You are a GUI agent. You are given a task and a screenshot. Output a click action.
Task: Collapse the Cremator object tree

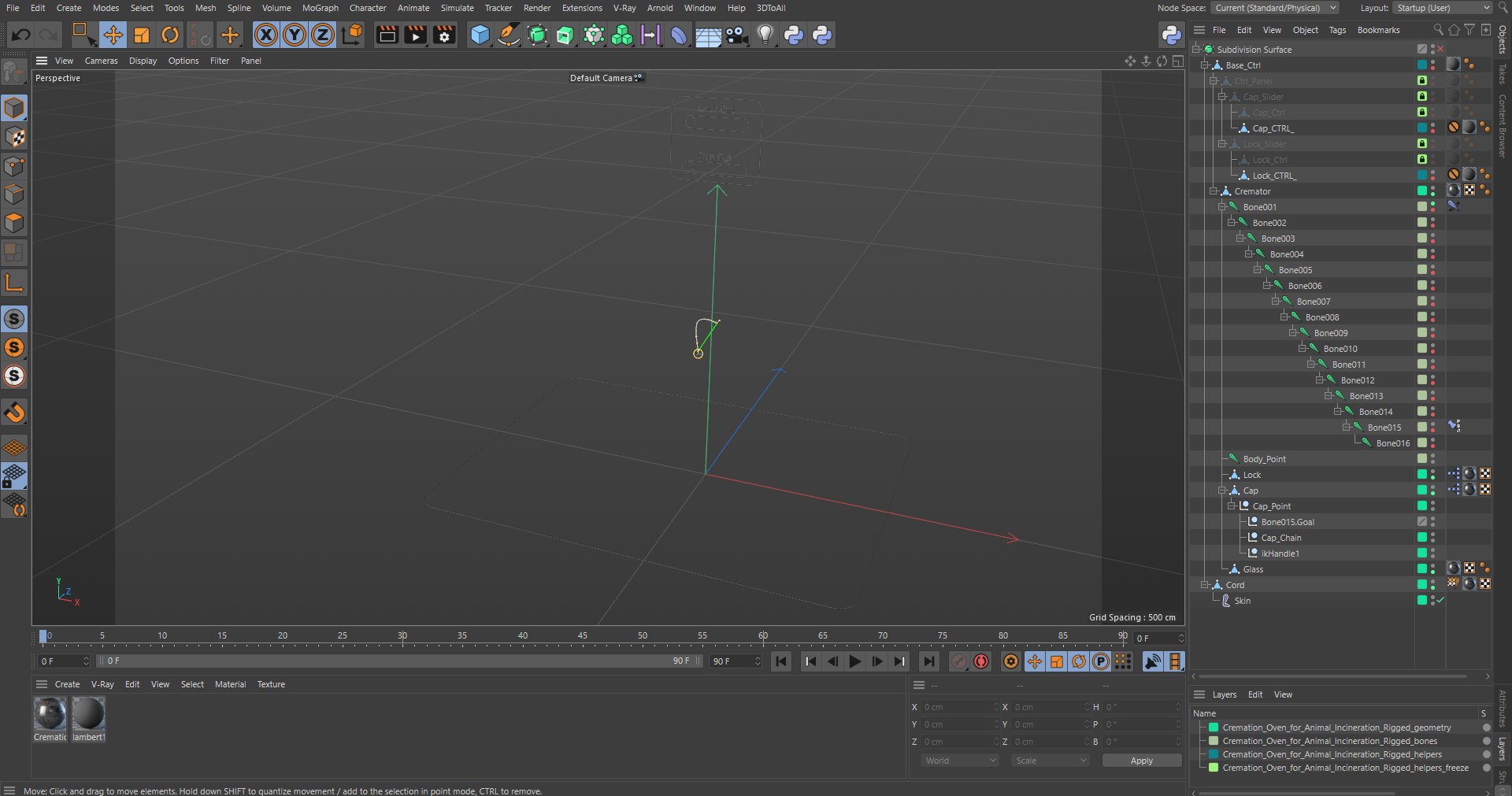pyautogui.click(x=1214, y=191)
